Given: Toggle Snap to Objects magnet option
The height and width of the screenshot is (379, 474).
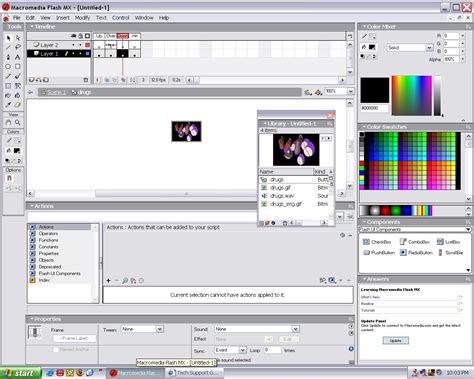Looking at the screenshot, I should (9, 178).
